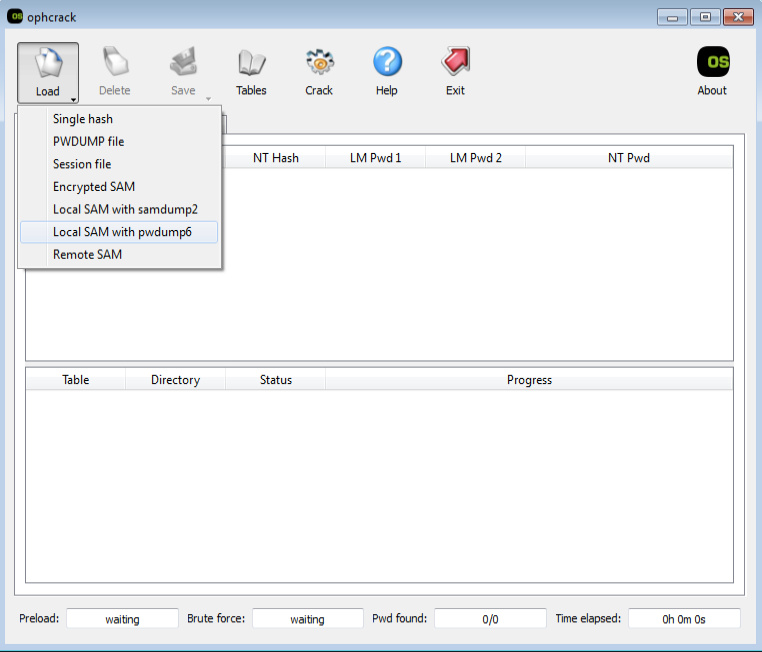Choose Single hash from Load menu
Image resolution: width=762 pixels, height=652 pixels.
(x=83, y=119)
